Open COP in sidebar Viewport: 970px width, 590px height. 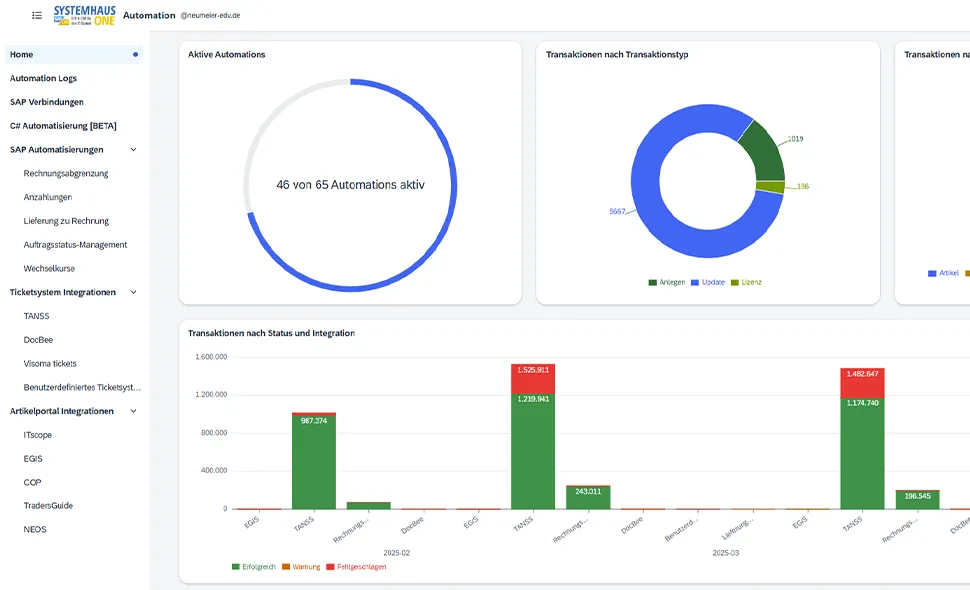[32, 482]
